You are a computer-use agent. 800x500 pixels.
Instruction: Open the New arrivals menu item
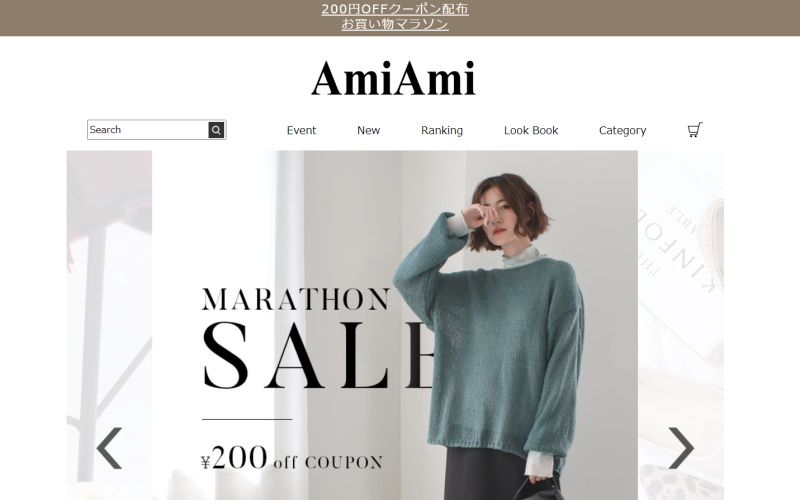point(368,131)
